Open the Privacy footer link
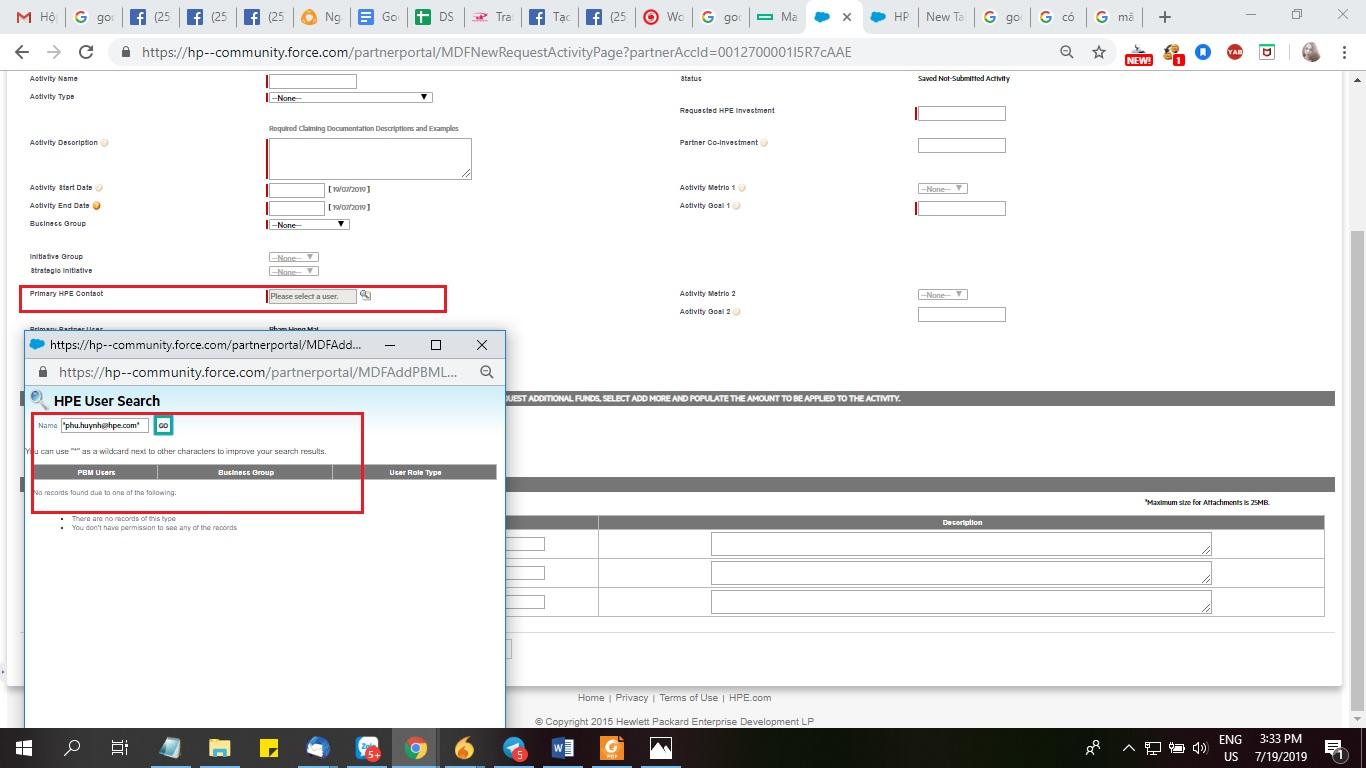The image size is (1366, 768). (x=632, y=698)
